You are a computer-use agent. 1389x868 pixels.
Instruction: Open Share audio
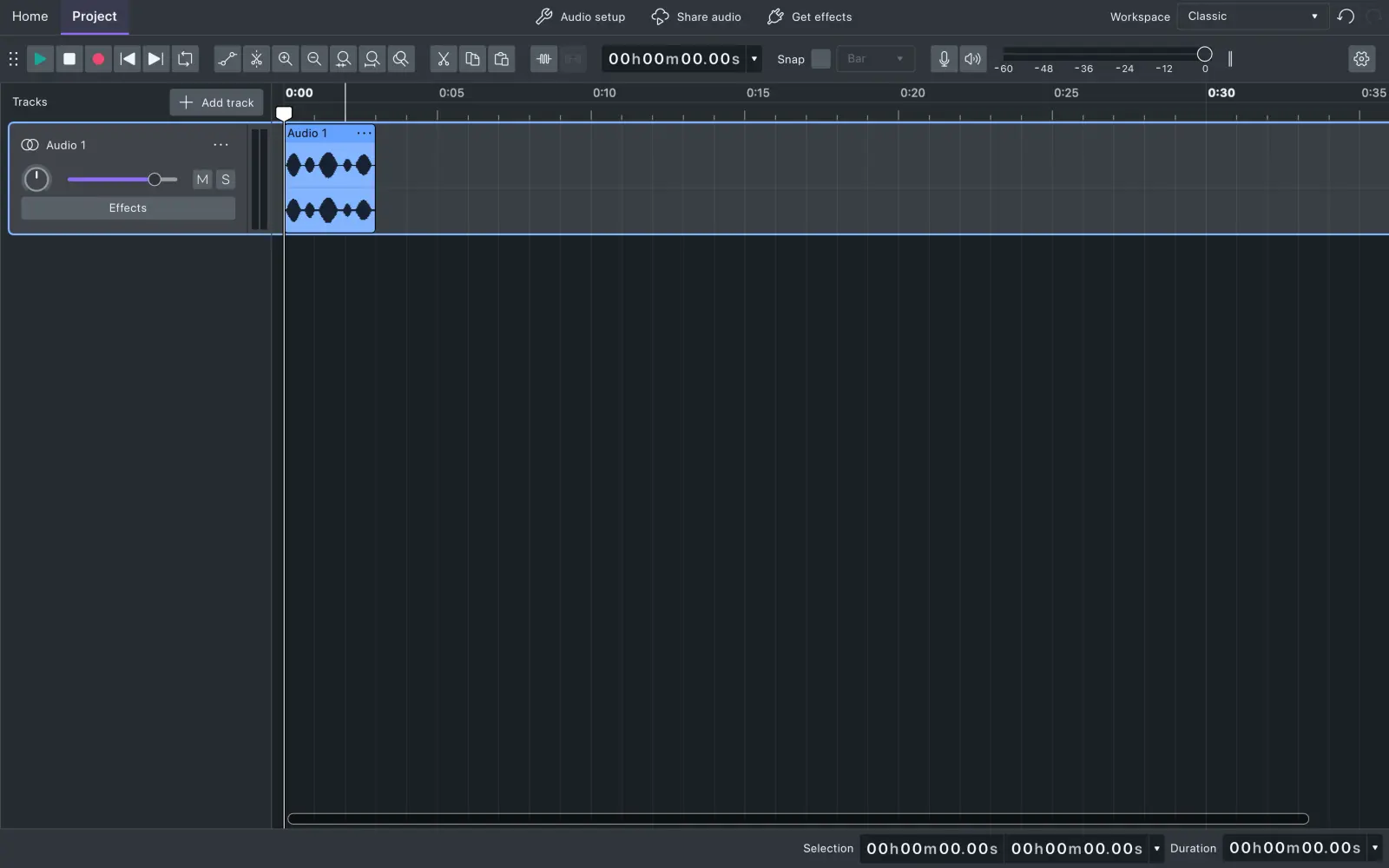[696, 16]
